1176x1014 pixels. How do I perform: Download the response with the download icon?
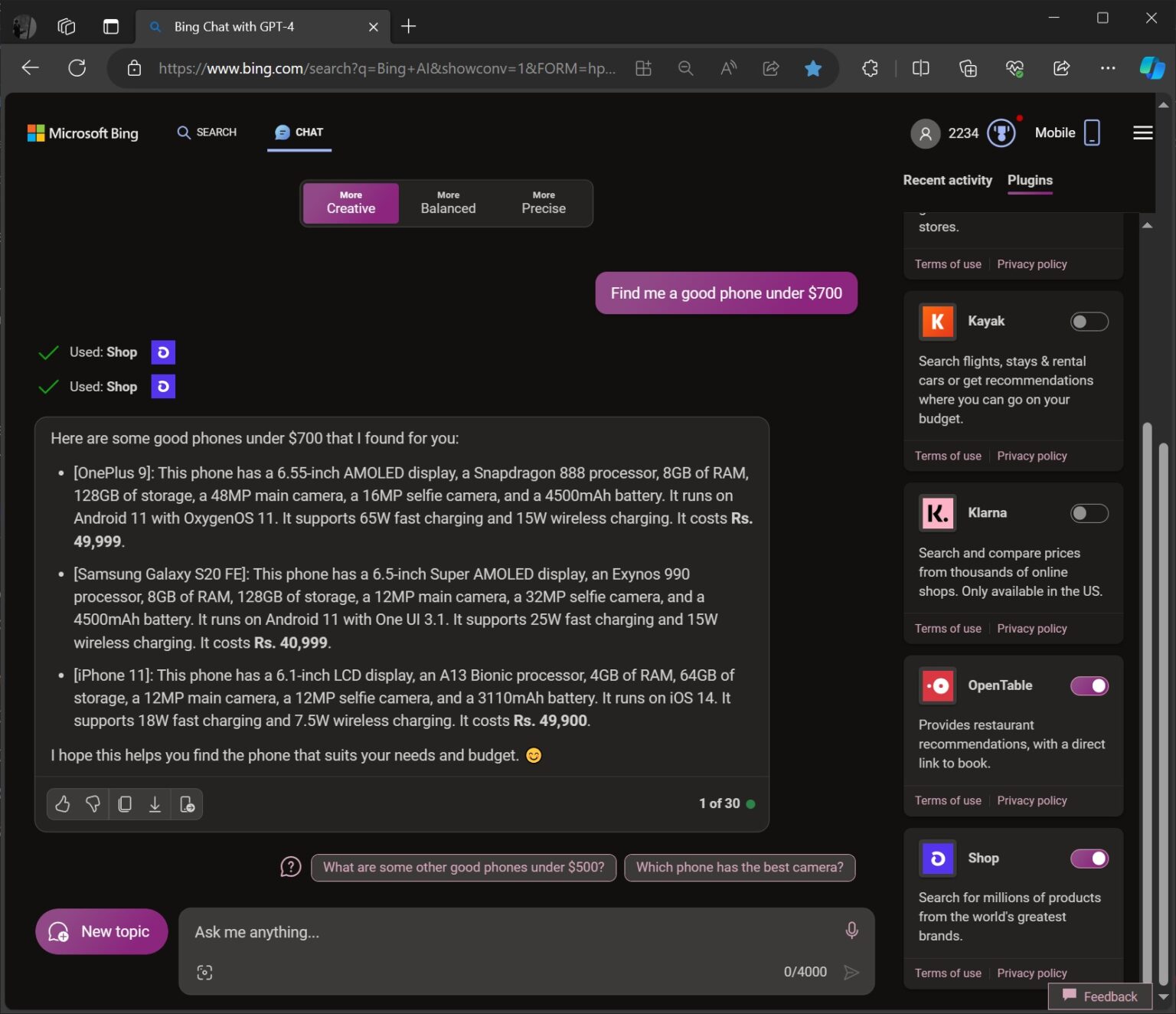pyautogui.click(x=155, y=804)
